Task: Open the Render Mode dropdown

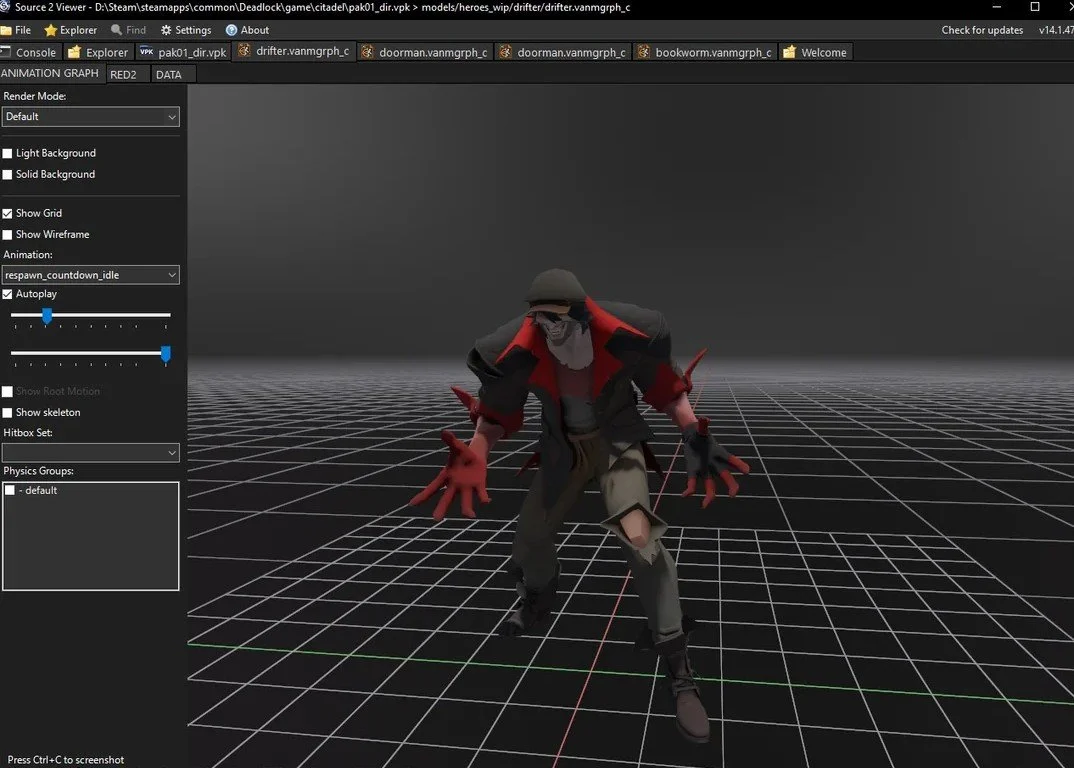Action: coord(90,116)
